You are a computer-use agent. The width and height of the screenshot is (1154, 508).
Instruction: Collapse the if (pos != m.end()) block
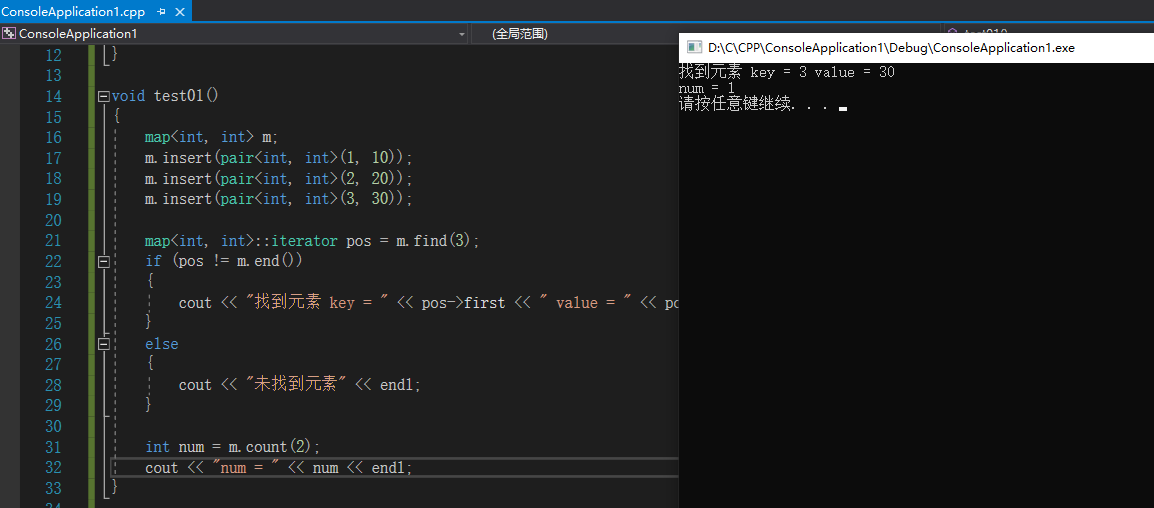coord(104,261)
